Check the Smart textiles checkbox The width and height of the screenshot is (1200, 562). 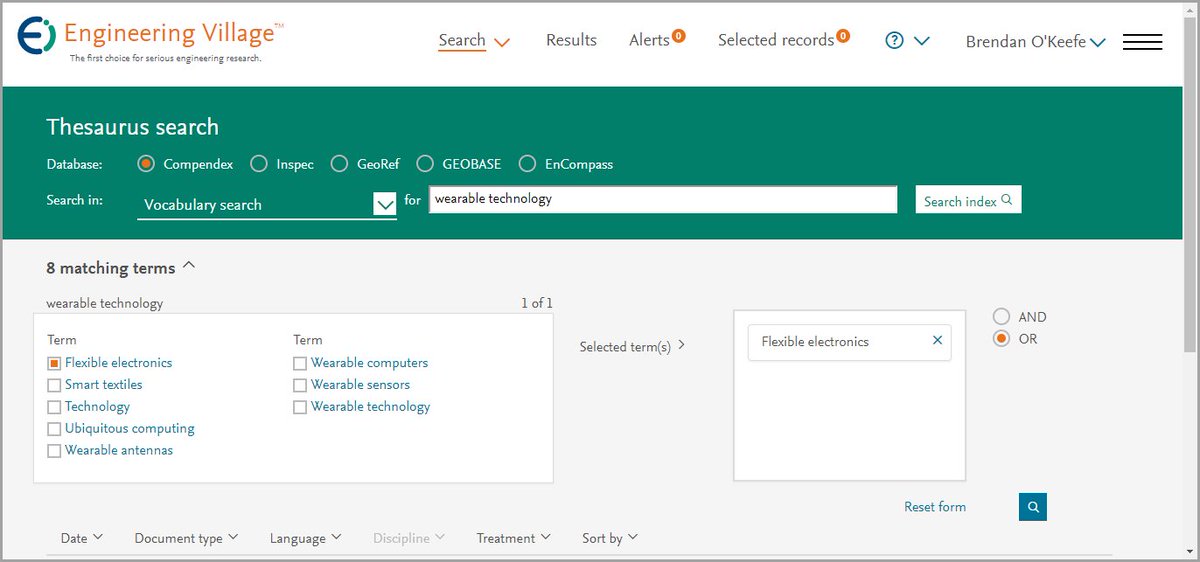click(54, 385)
